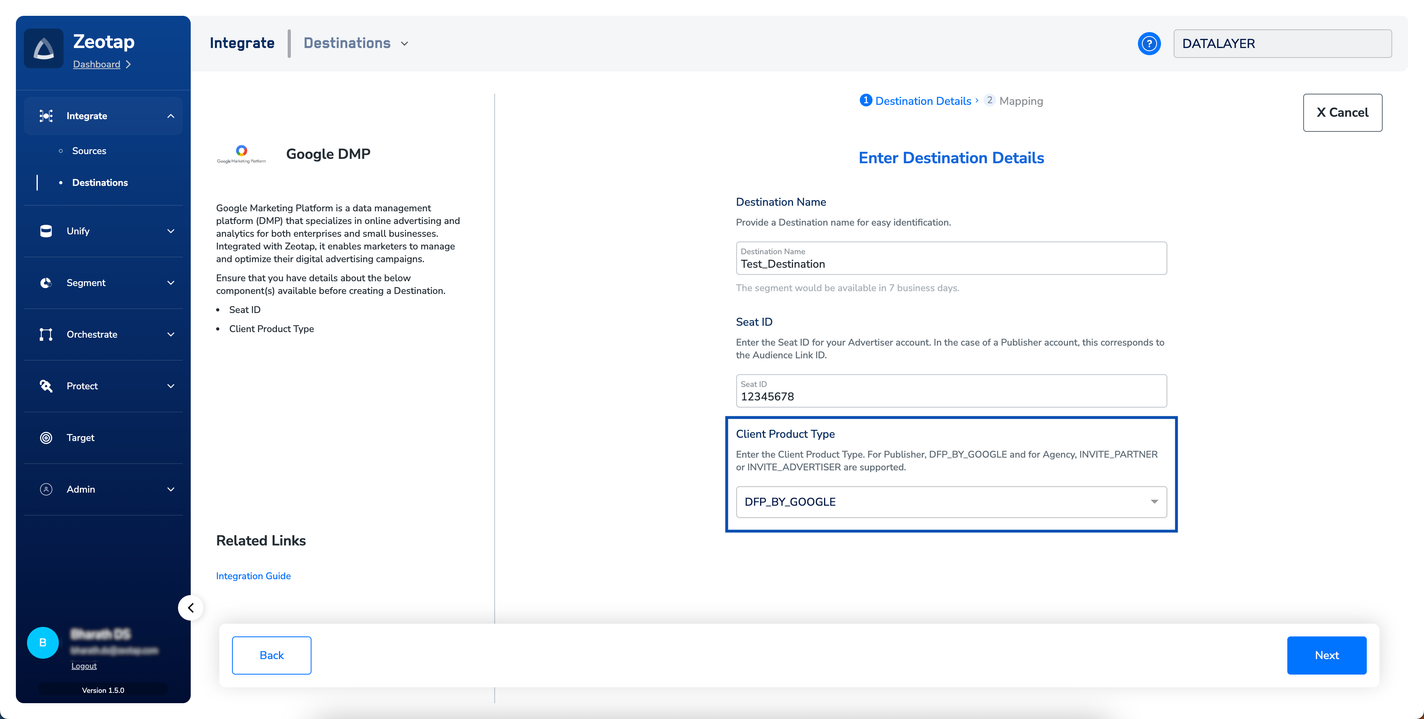The width and height of the screenshot is (1424, 719).
Task: Click Mapping step 2
Action: (x=1013, y=101)
